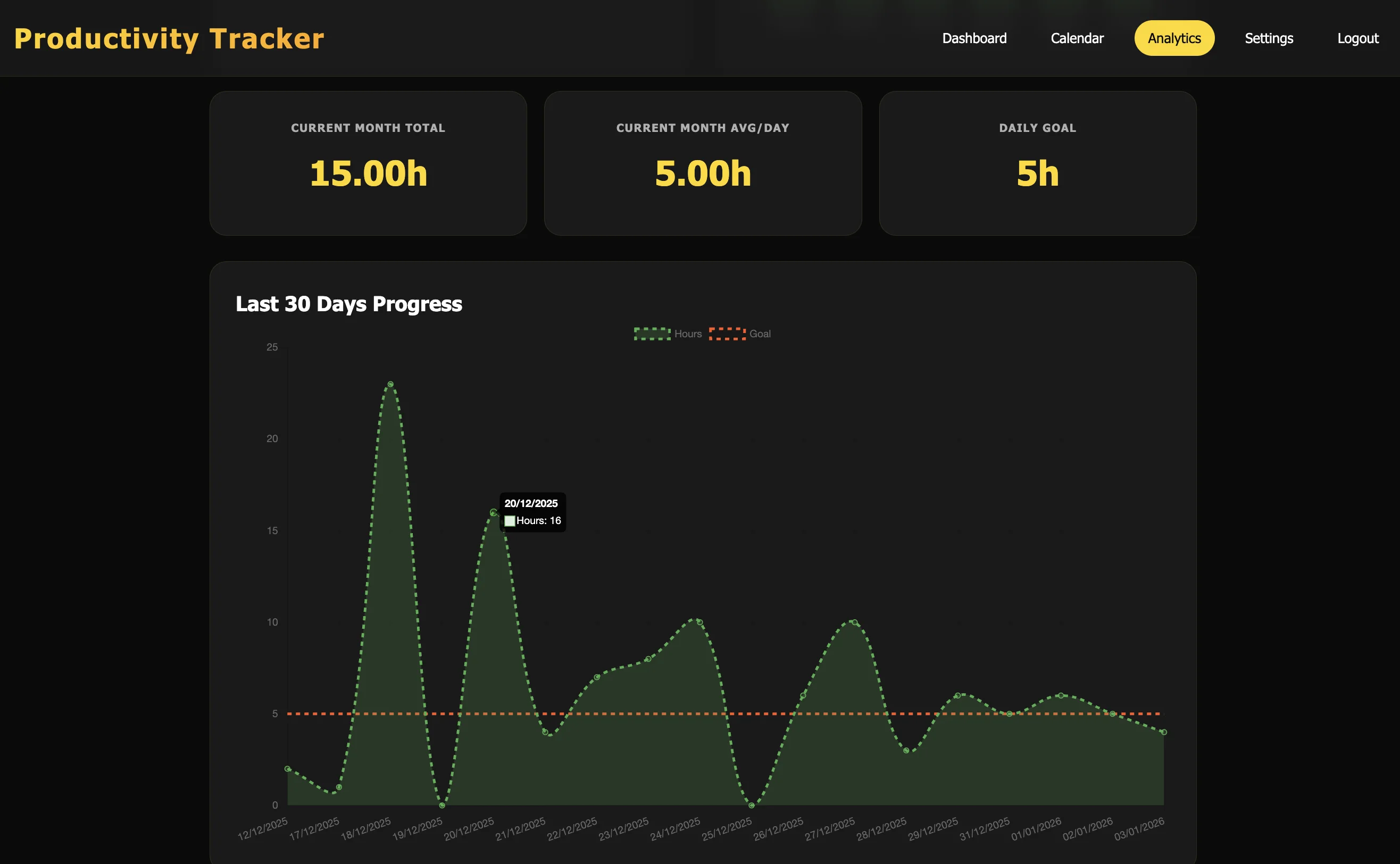
Task: Click the 20/12/2025 data point
Action: click(493, 512)
